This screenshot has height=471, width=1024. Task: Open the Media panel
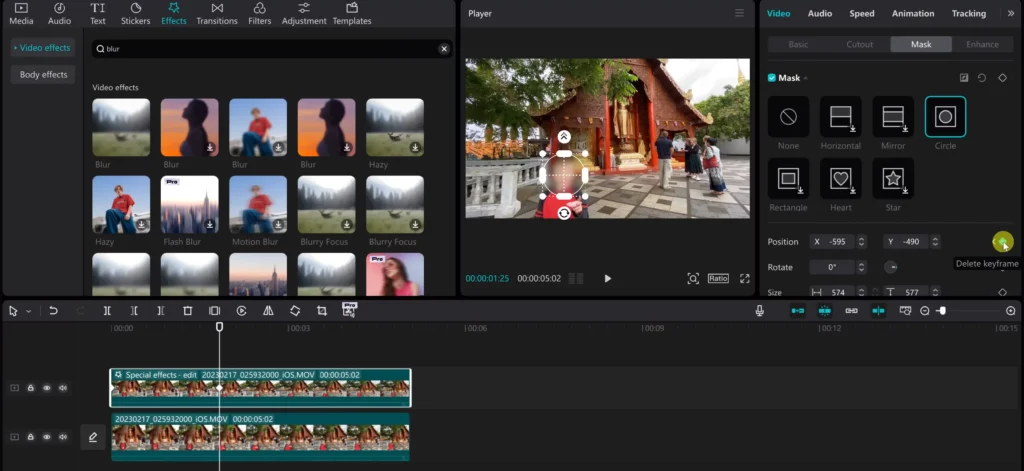(x=21, y=14)
